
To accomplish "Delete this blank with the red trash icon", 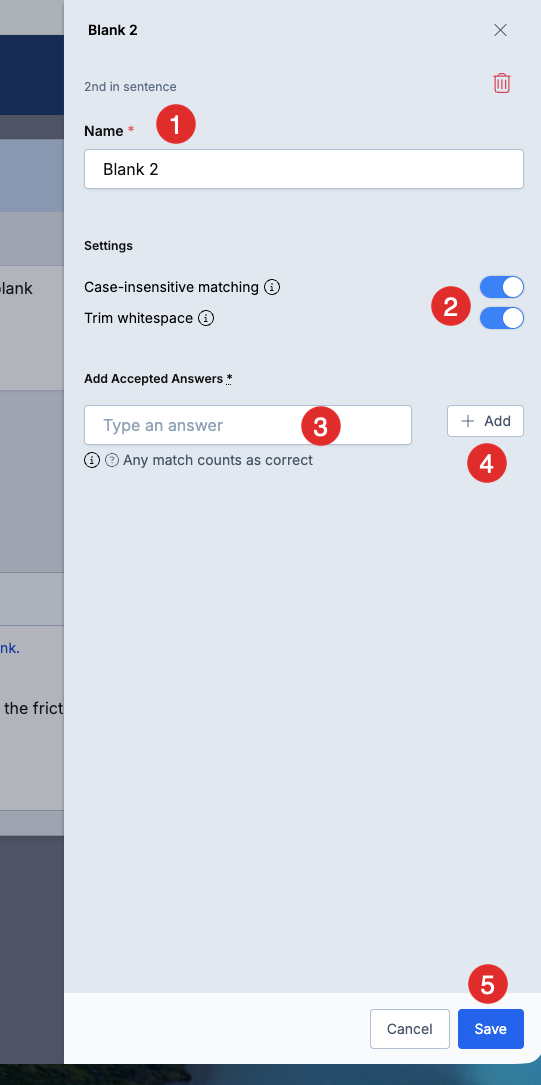I will pos(502,83).
